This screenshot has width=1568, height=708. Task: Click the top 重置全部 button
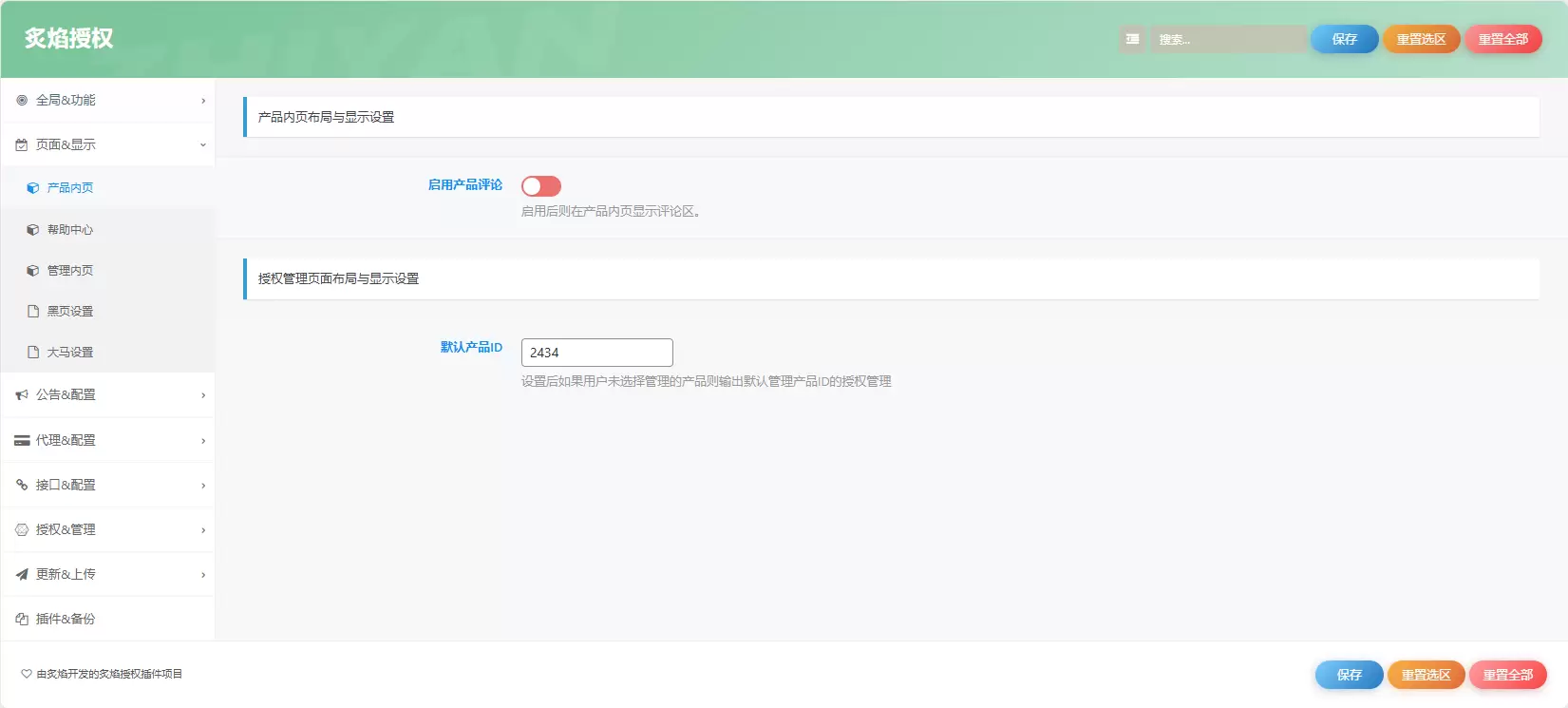(1503, 39)
